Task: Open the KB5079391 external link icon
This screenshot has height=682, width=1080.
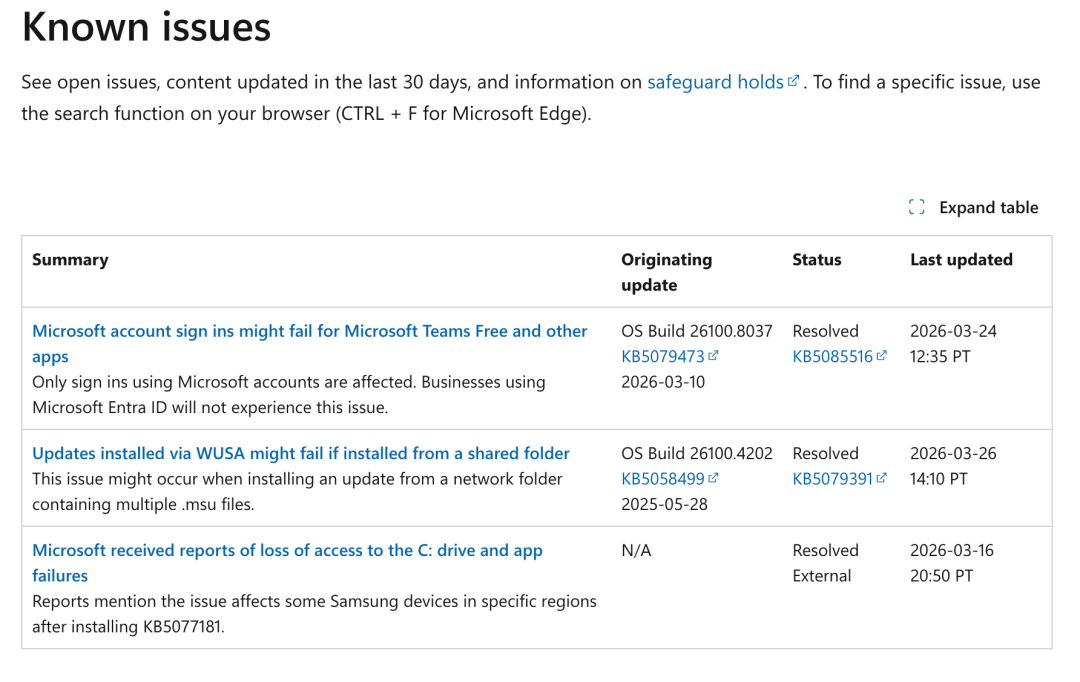Action: (881, 478)
